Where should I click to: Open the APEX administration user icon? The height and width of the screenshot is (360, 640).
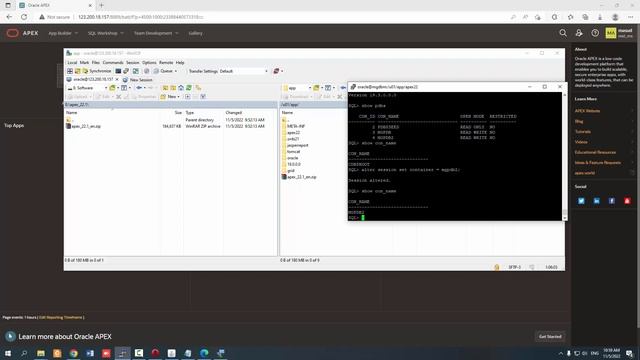579,33
